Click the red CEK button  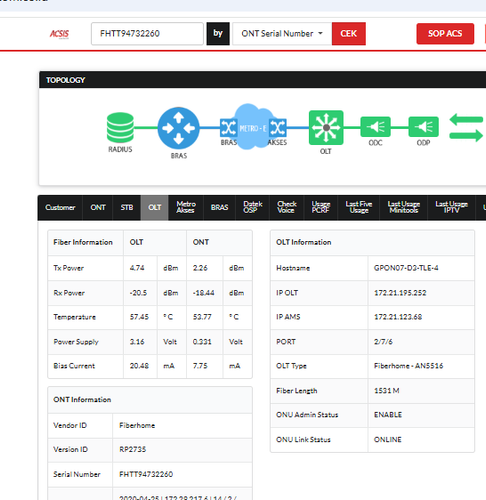pos(349,34)
